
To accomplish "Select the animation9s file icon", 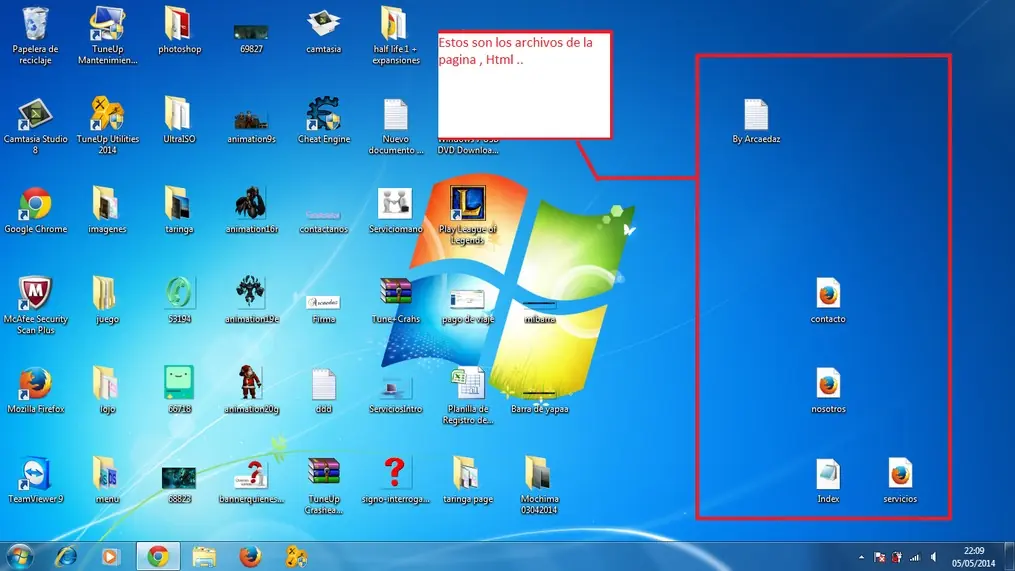I will [x=251, y=120].
